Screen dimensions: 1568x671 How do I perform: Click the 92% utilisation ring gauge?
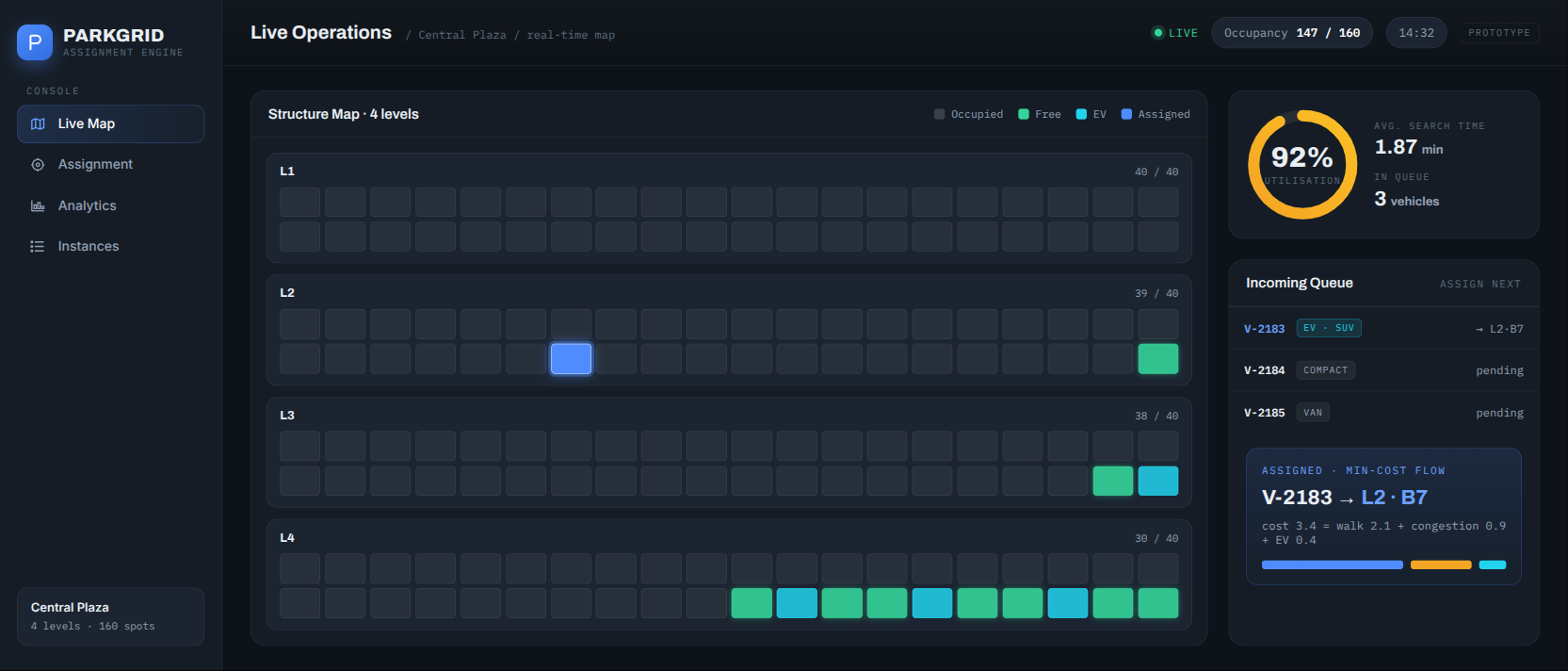[1302, 165]
